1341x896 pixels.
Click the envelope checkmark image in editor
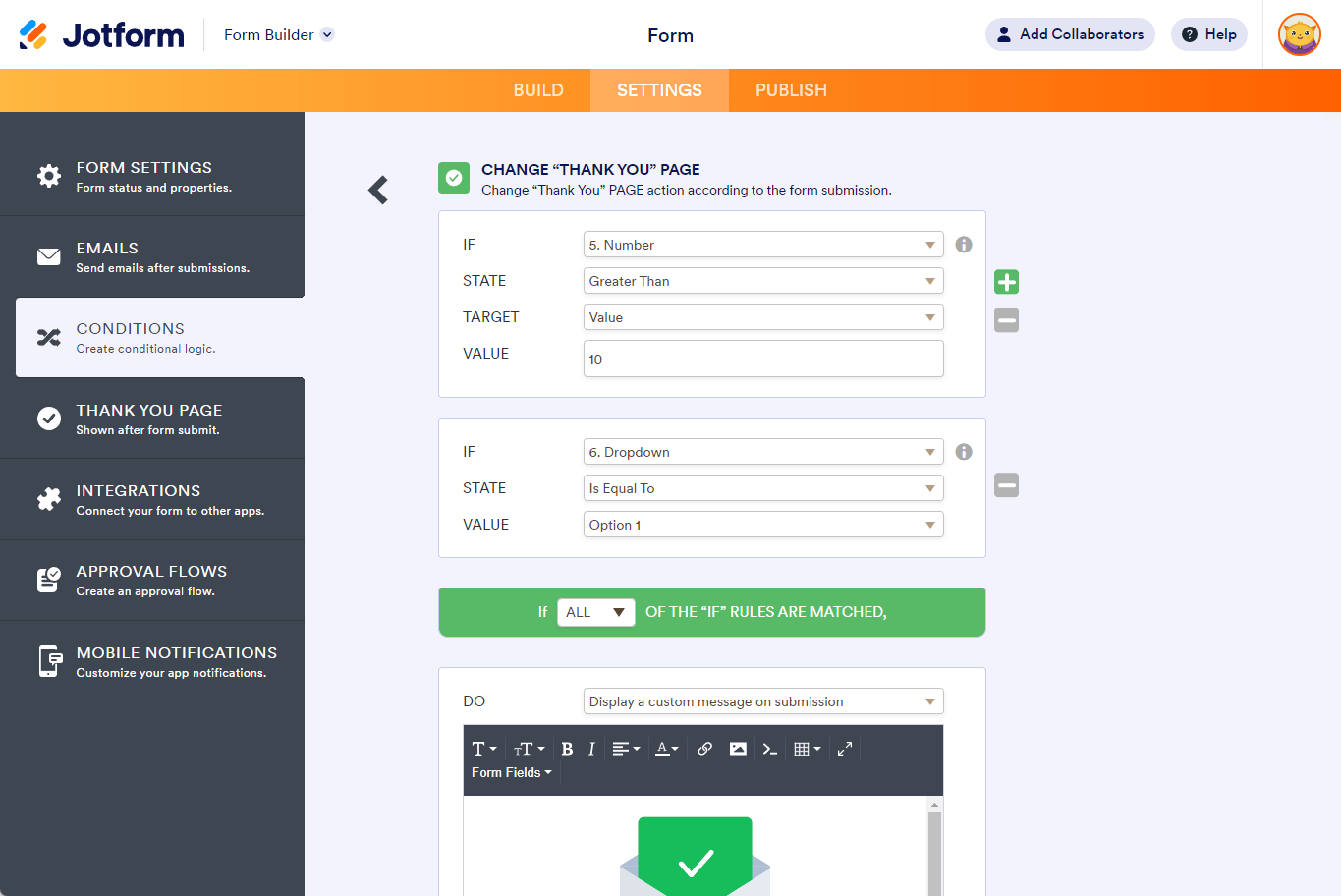(695, 857)
